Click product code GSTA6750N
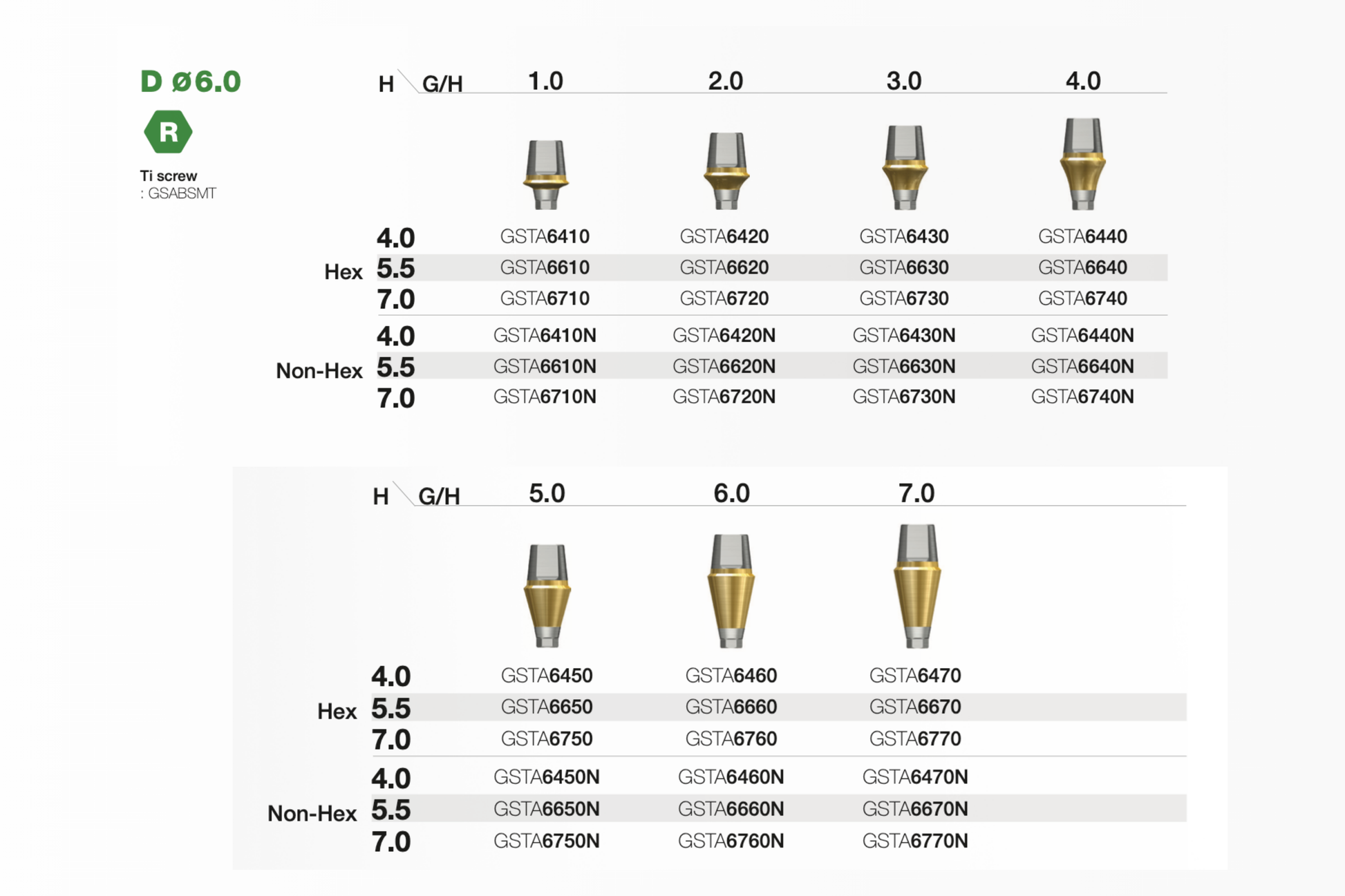Image resolution: width=1345 pixels, height=896 pixels. coord(547,841)
